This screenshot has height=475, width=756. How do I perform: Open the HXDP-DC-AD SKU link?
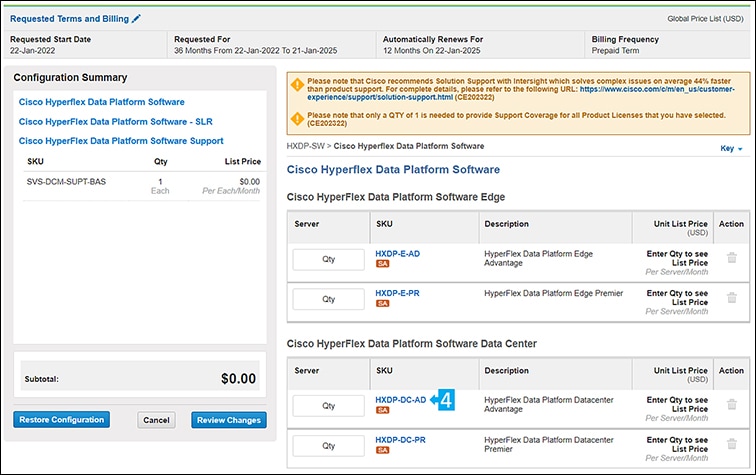pos(400,400)
